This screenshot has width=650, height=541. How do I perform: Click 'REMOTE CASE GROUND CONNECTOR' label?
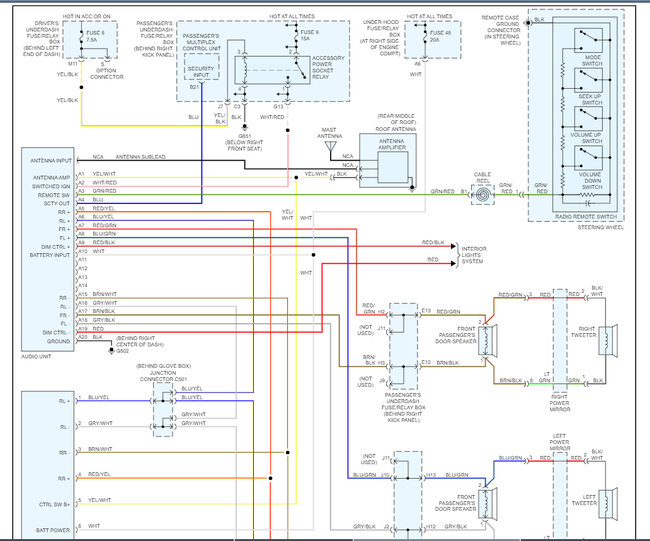coord(501,24)
